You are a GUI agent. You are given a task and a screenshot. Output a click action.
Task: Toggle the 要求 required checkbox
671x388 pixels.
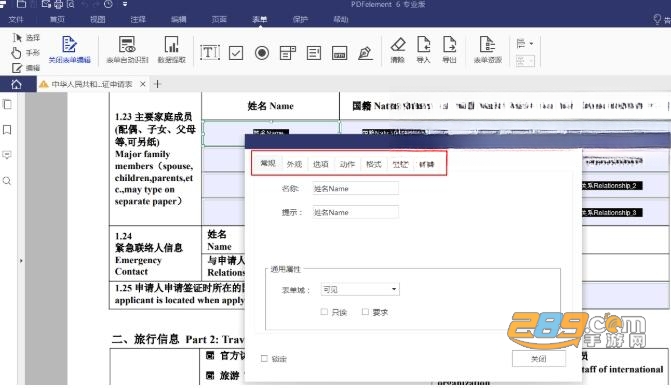click(x=365, y=312)
